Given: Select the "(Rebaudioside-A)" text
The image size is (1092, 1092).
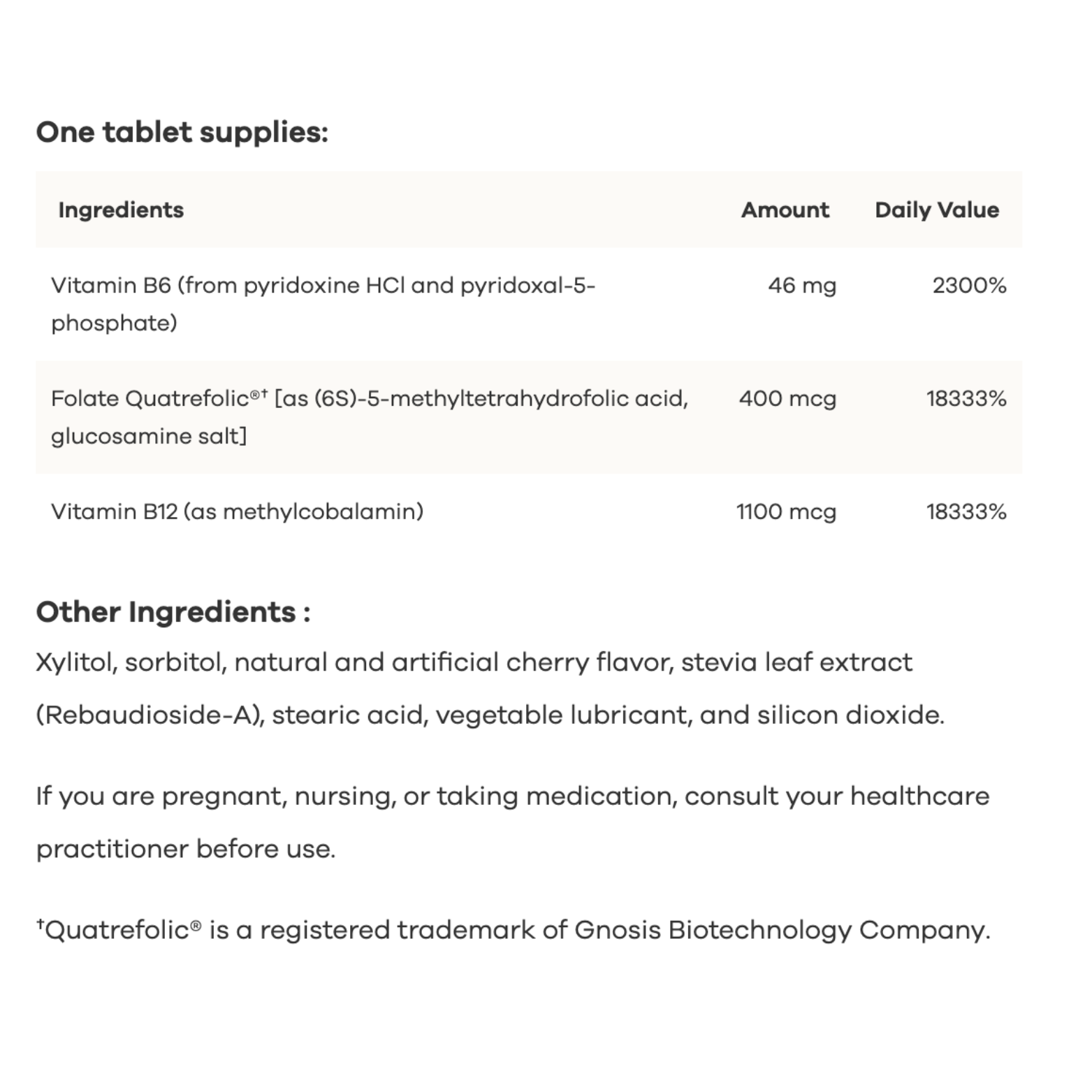Looking at the screenshot, I should tap(150, 715).
